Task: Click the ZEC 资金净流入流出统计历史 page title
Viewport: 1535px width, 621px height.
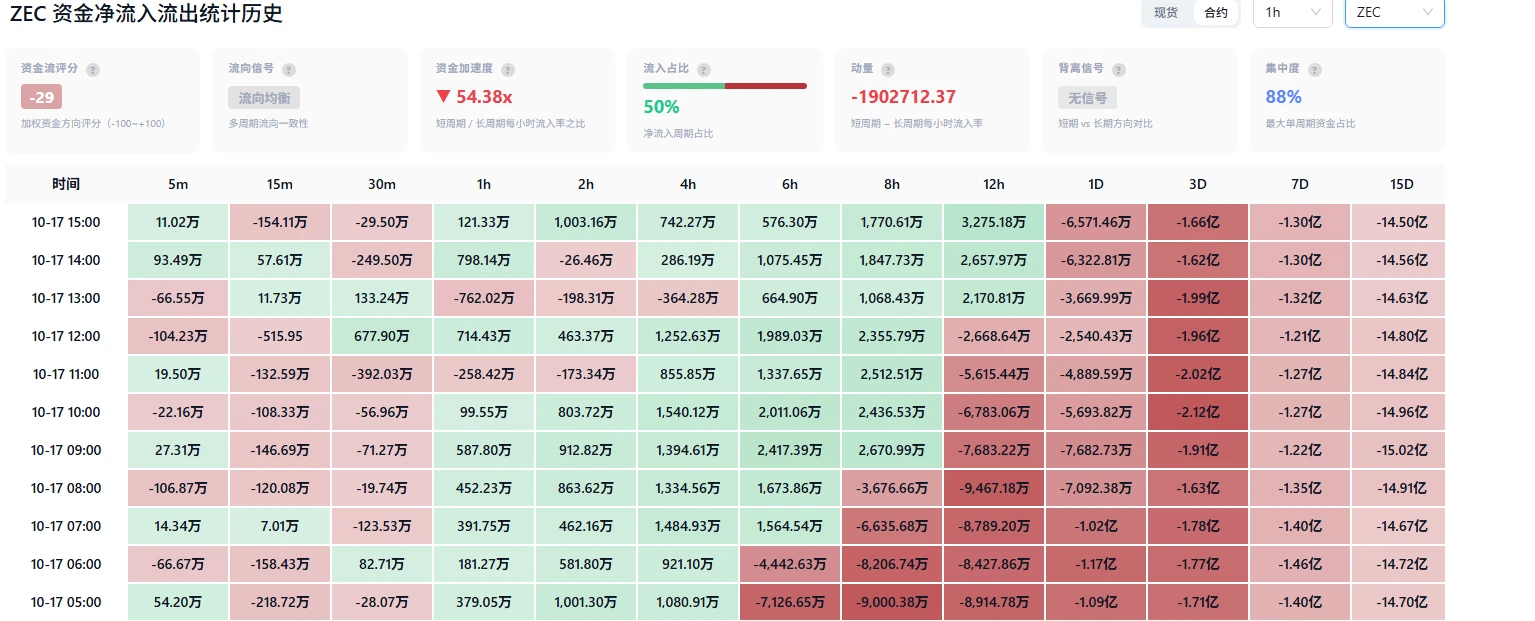Action: tap(146, 14)
